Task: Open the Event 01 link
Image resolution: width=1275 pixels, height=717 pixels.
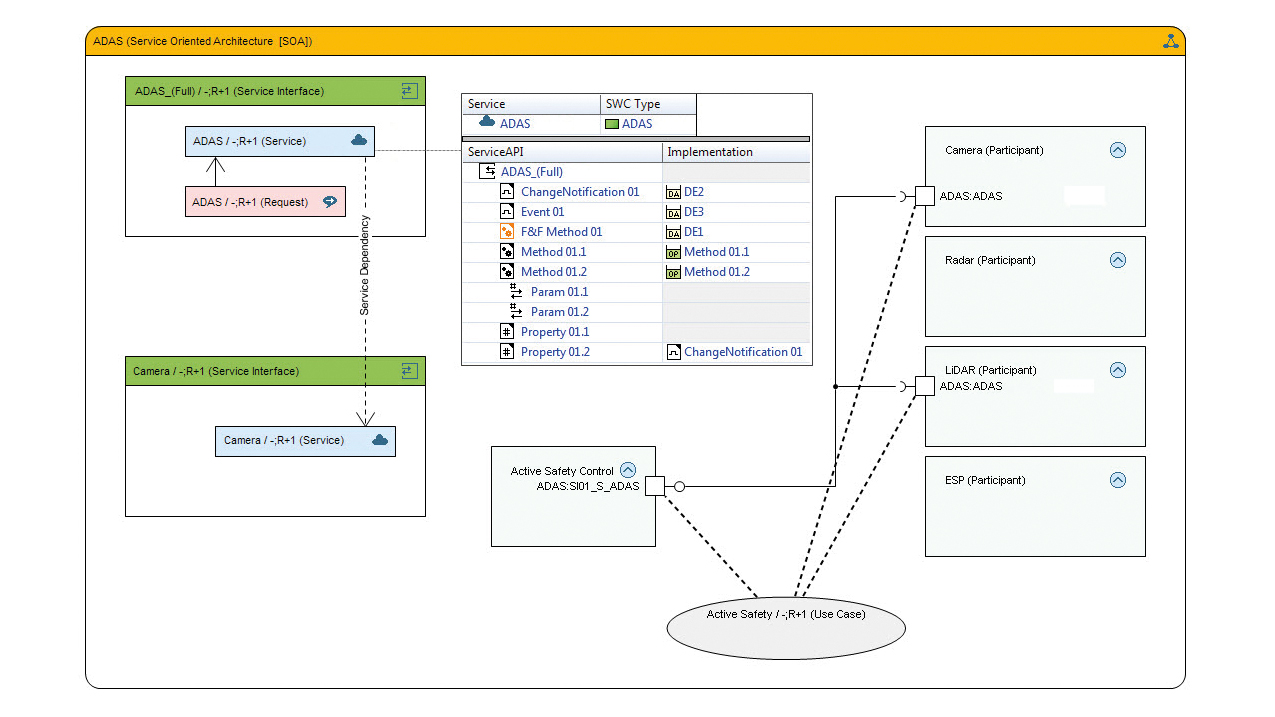Action: (543, 212)
